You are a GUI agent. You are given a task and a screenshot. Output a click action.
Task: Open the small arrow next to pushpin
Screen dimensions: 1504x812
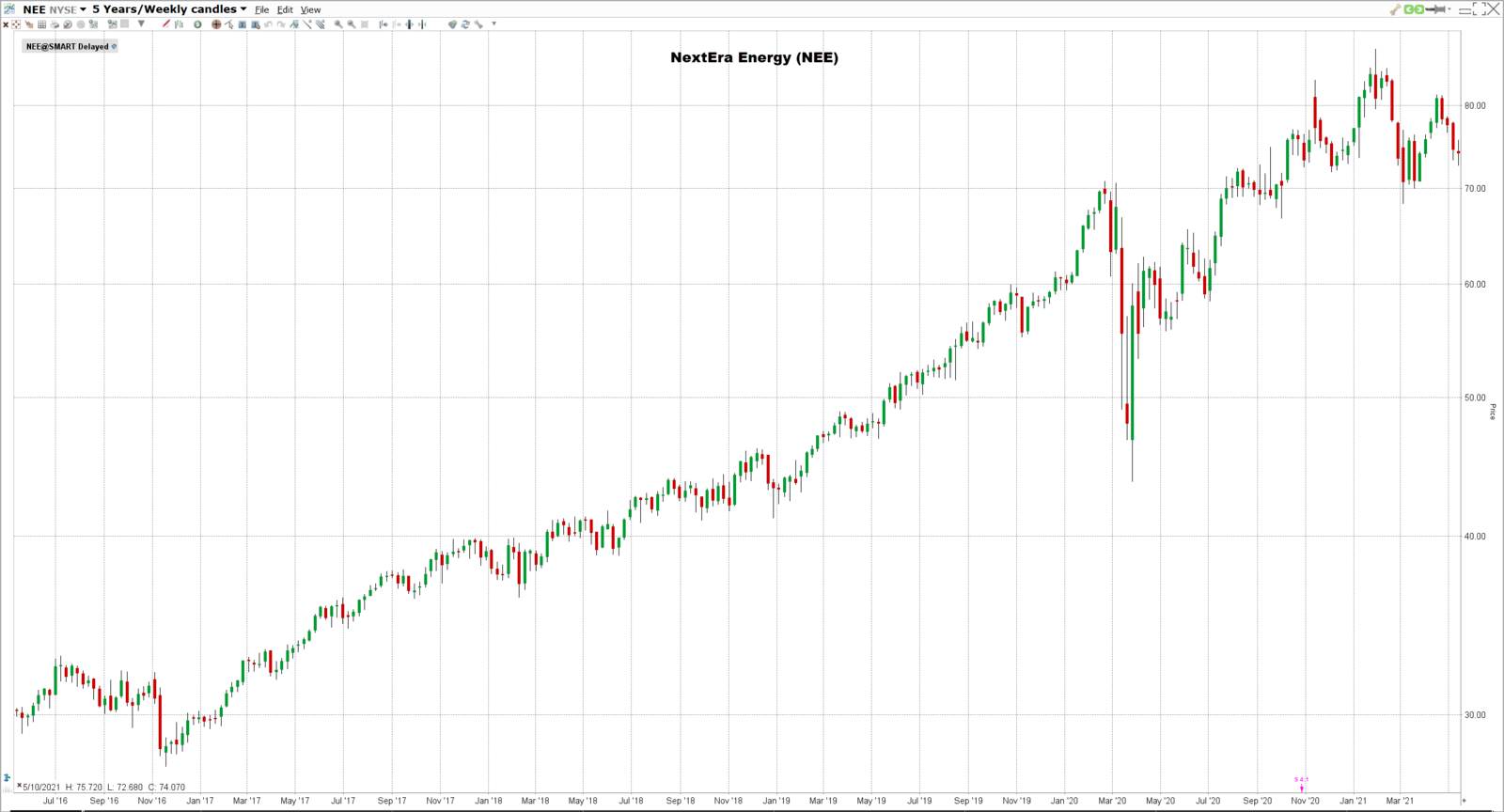click(x=1449, y=9)
